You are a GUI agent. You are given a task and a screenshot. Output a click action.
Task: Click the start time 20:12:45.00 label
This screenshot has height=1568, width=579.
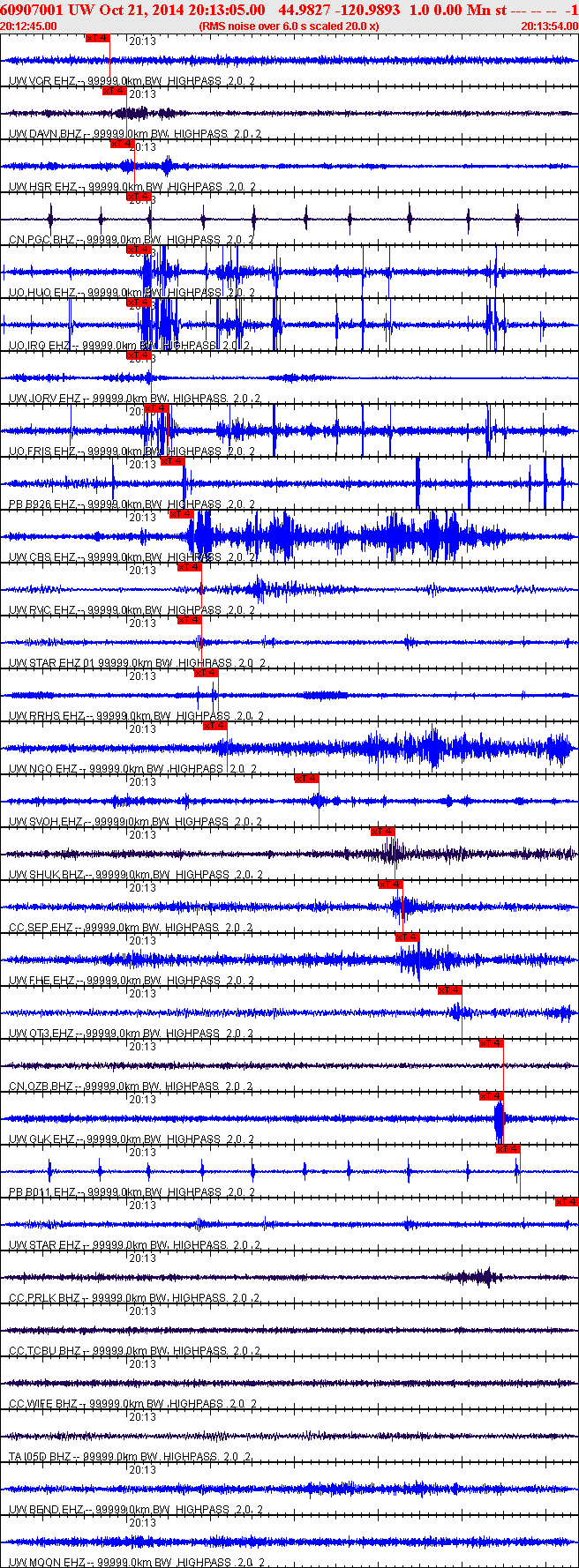28,26
